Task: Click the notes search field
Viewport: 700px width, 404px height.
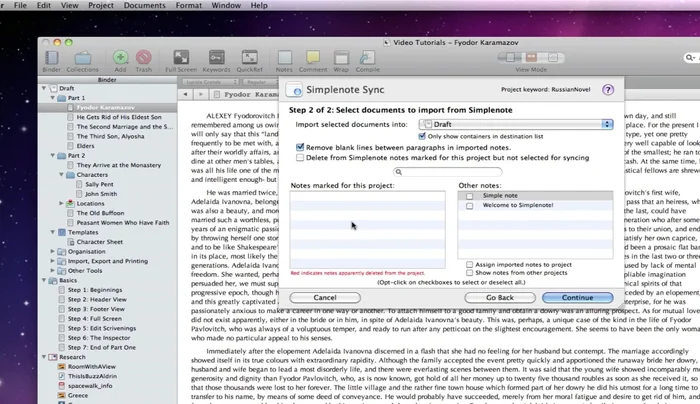Action: point(447,172)
